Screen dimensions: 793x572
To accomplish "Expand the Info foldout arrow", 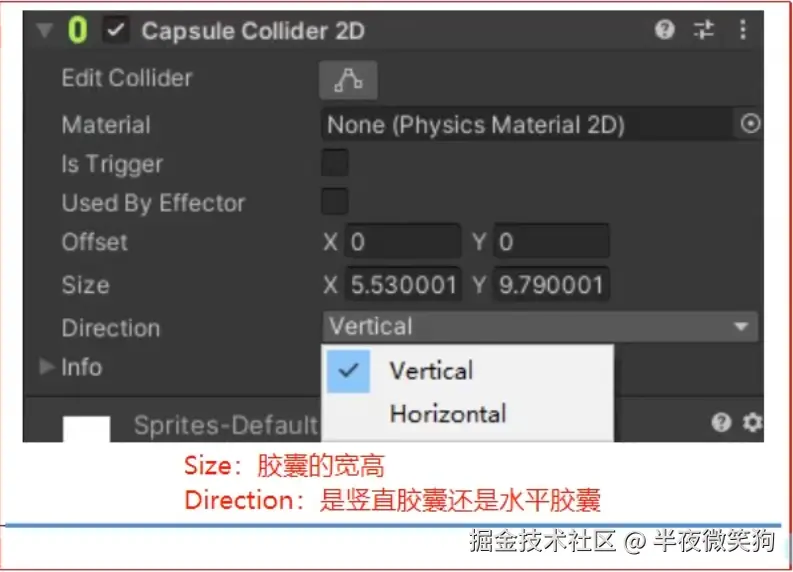I will [x=47, y=366].
